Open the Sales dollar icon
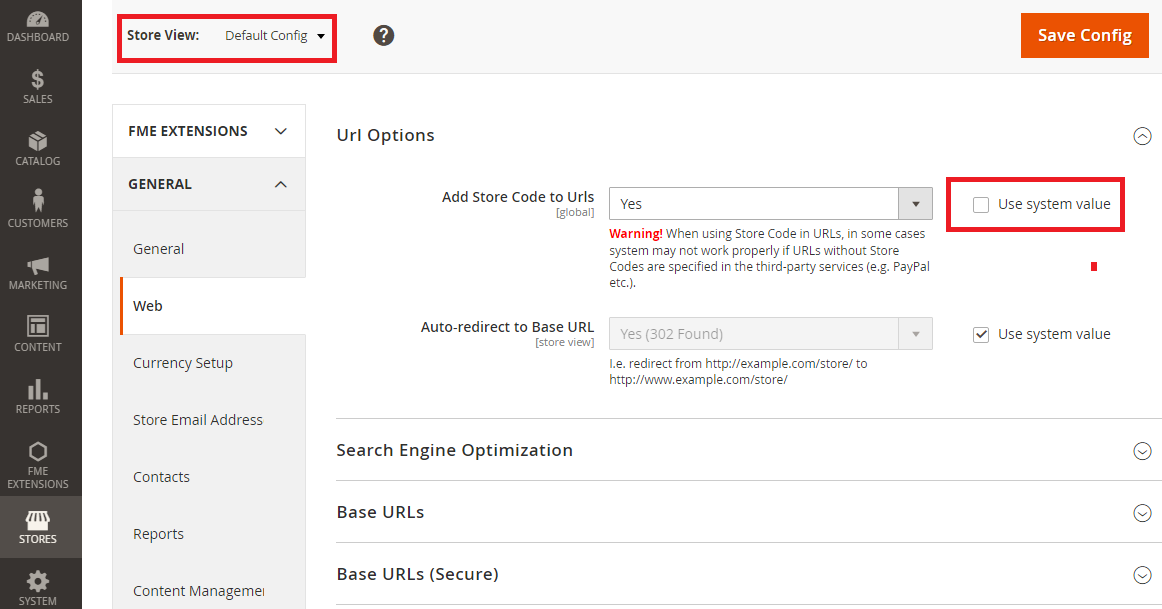 tap(38, 80)
